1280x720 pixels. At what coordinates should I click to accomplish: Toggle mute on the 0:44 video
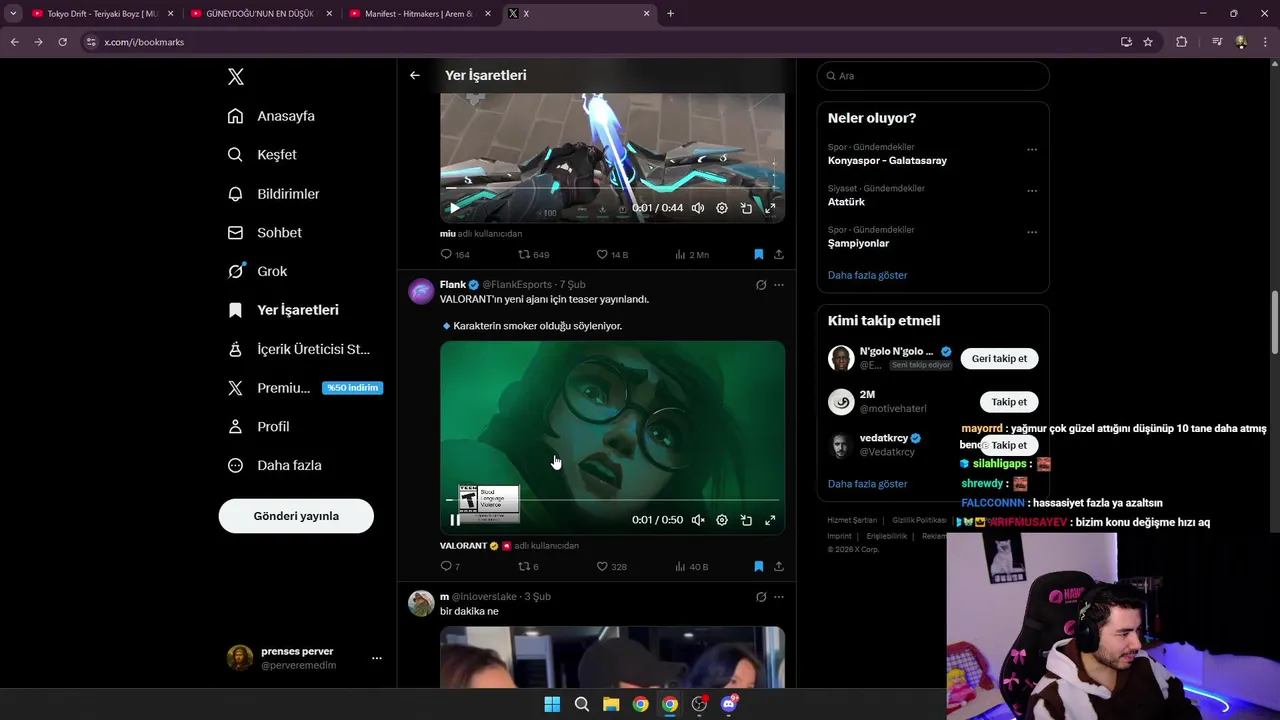698,208
